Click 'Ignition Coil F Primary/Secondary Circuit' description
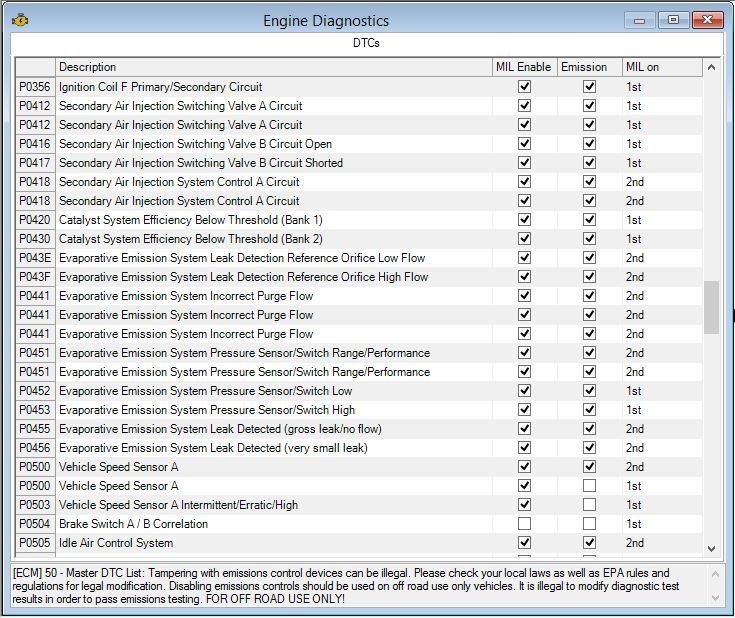Viewport: 735px width, 618px height. coord(160,87)
